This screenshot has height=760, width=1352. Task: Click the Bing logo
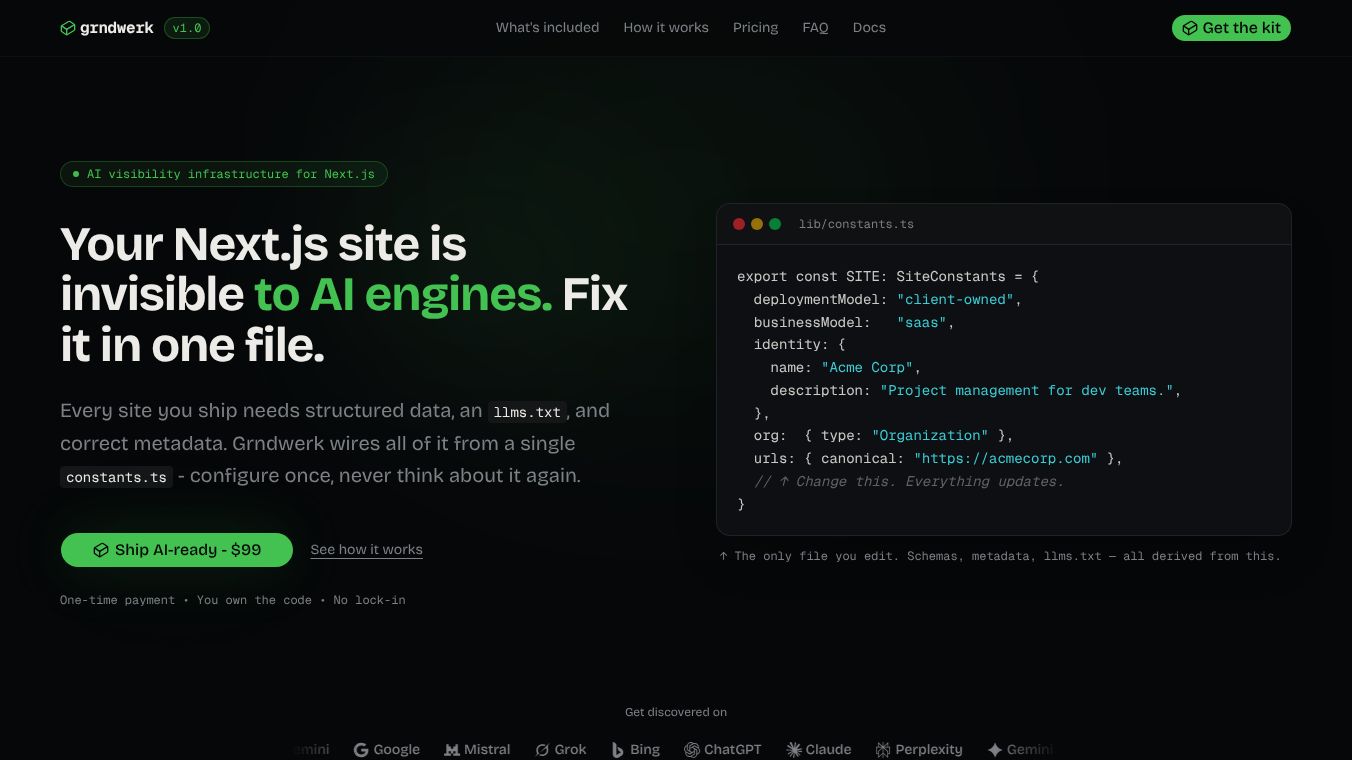[635, 749]
